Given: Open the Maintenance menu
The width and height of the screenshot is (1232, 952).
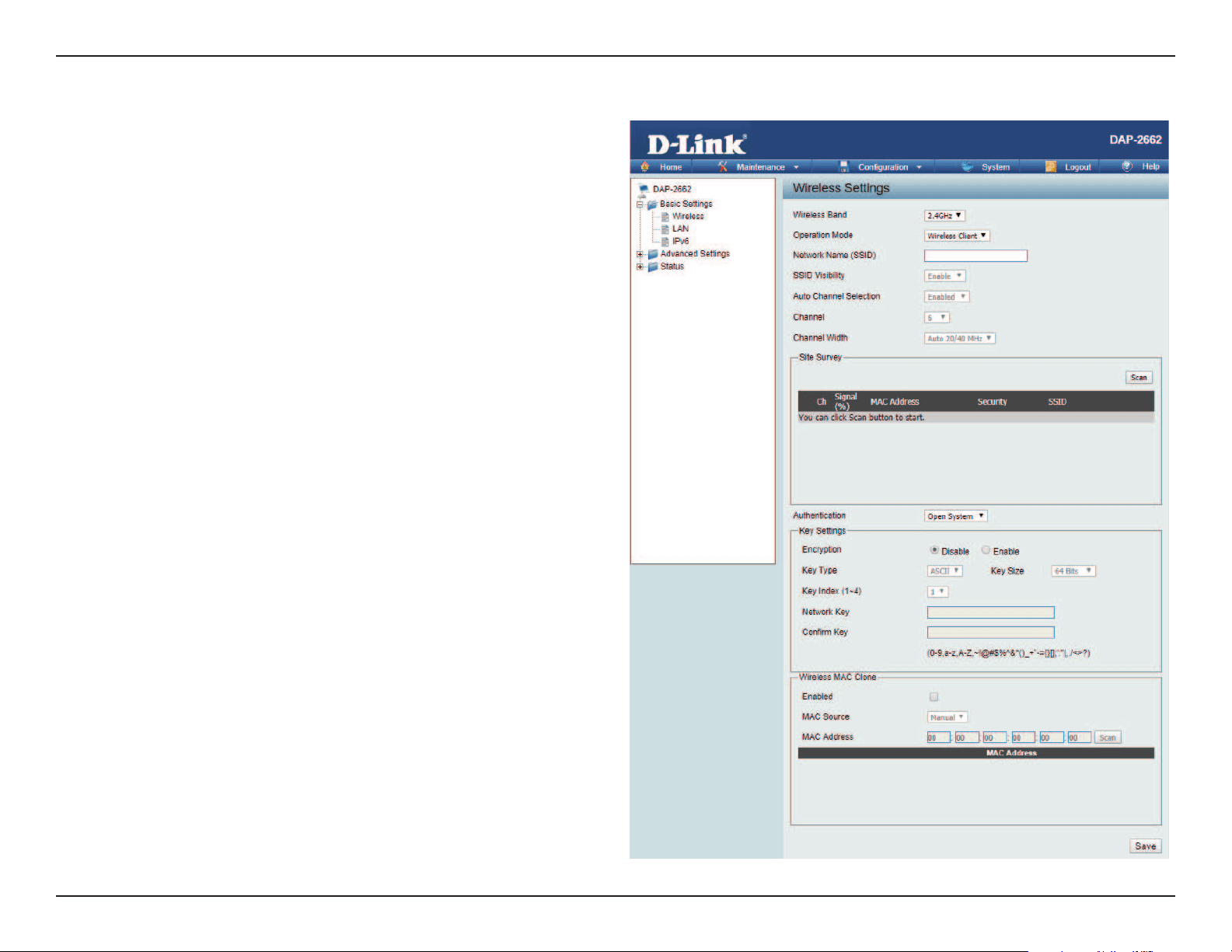Looking at the screenshot, I should (x=761, y=167).
